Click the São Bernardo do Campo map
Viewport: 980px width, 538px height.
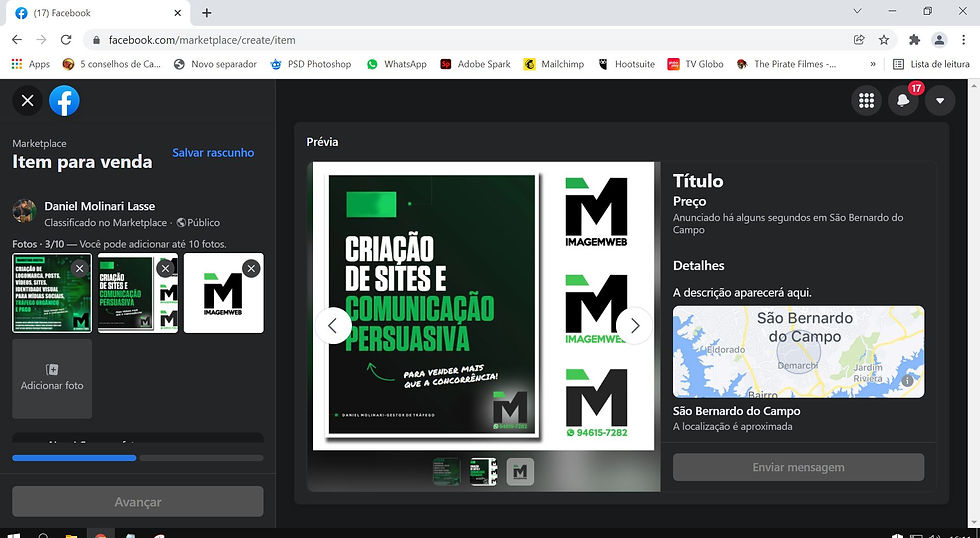798,352
